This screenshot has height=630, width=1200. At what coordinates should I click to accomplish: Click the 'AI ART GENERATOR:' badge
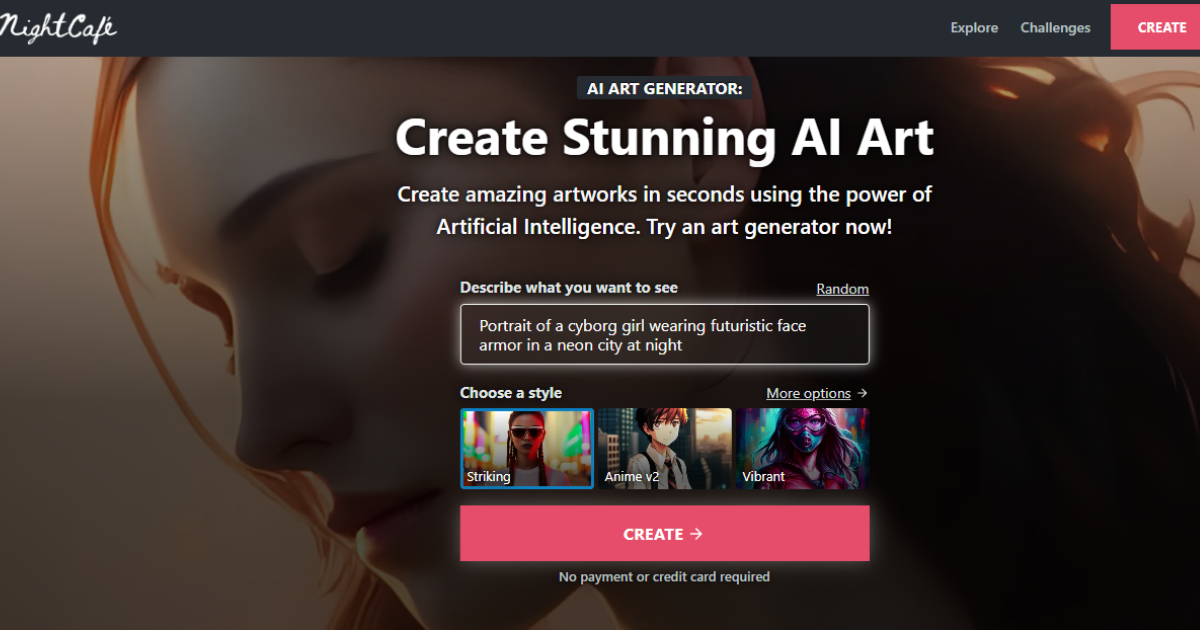click(x=665, y=88)
